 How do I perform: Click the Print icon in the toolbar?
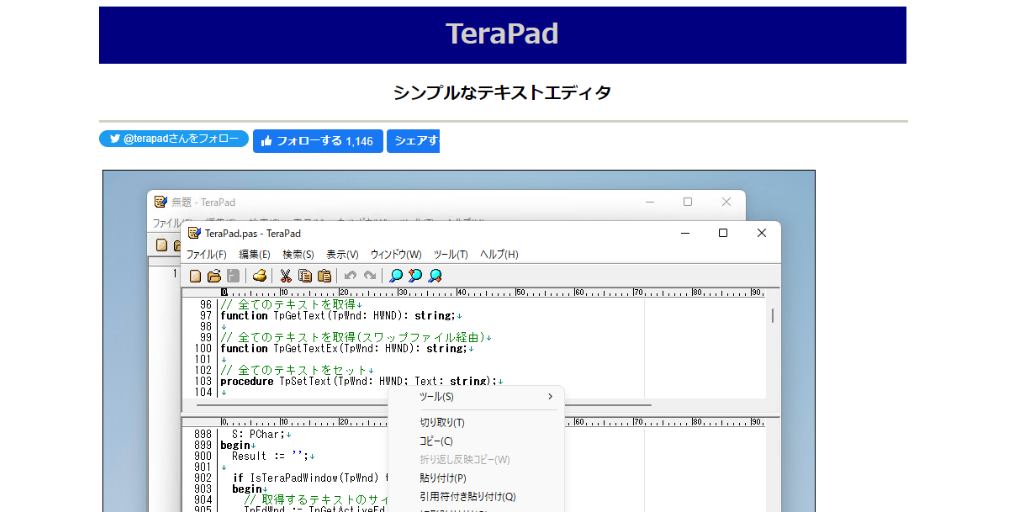click(x=260, y=276)
